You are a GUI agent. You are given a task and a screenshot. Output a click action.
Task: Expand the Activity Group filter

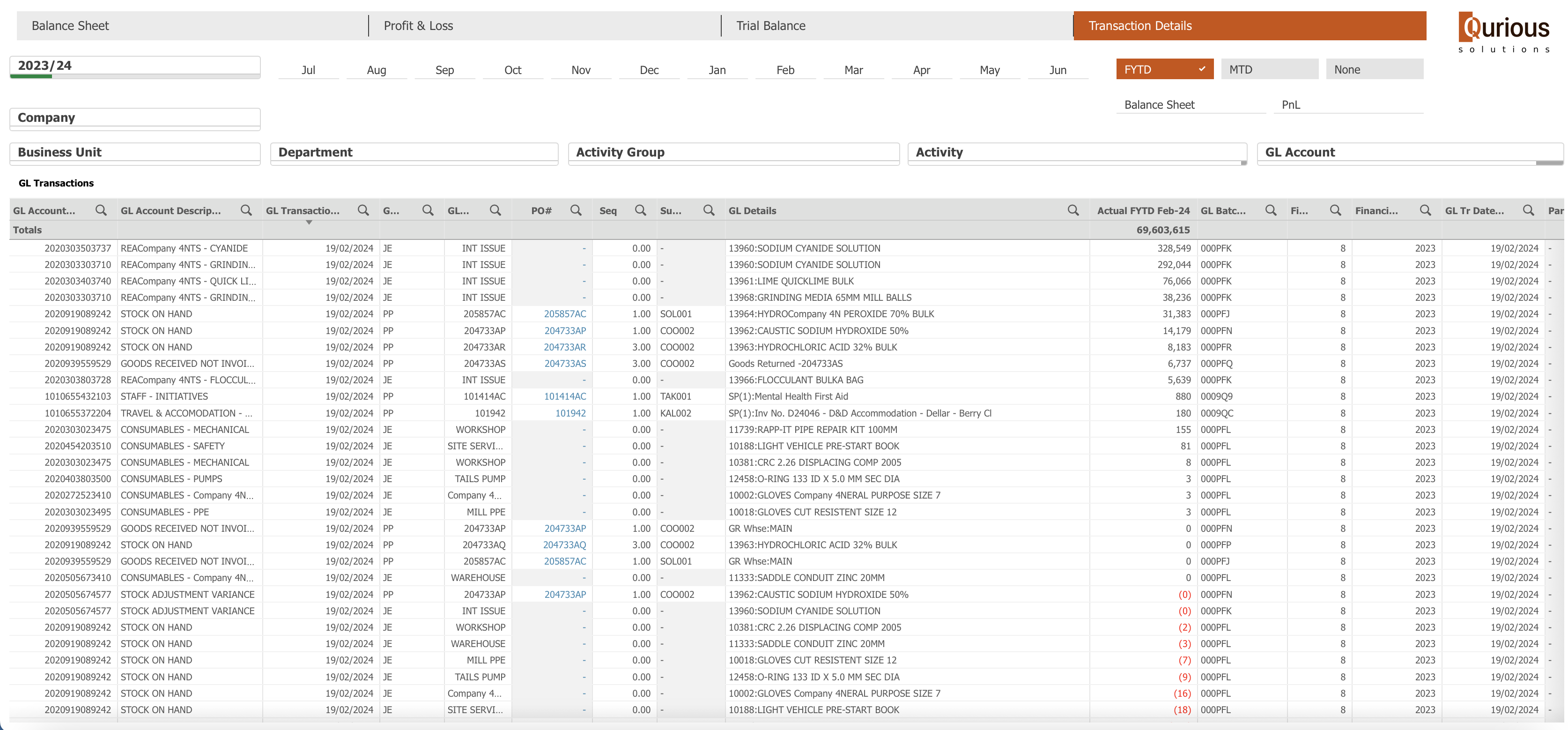[733, 153]
